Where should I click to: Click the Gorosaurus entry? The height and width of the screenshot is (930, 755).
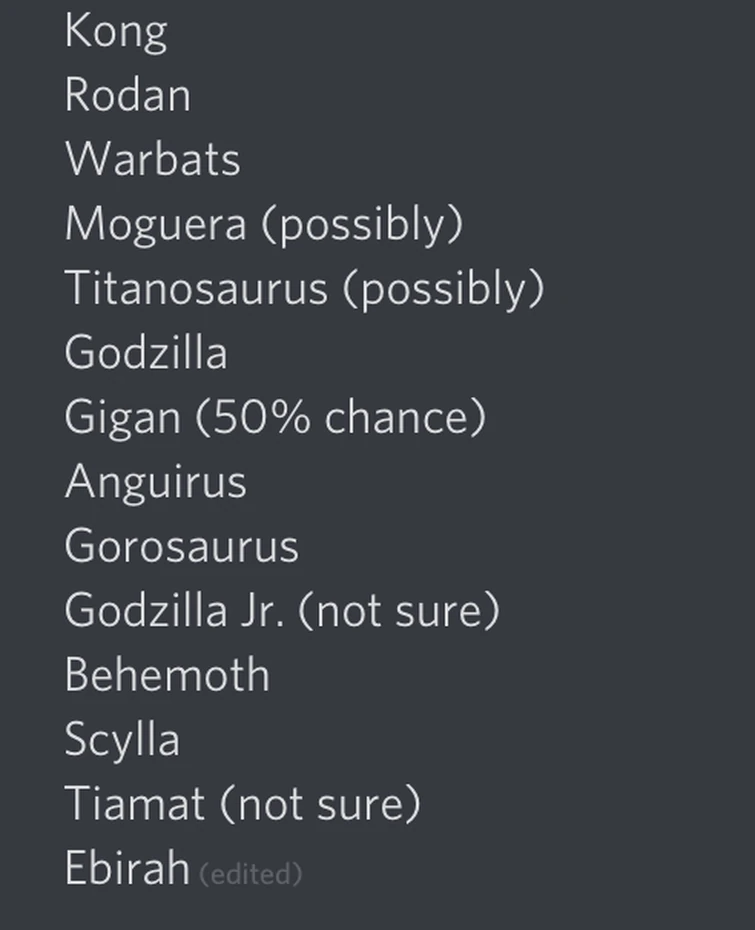(181, 546)
